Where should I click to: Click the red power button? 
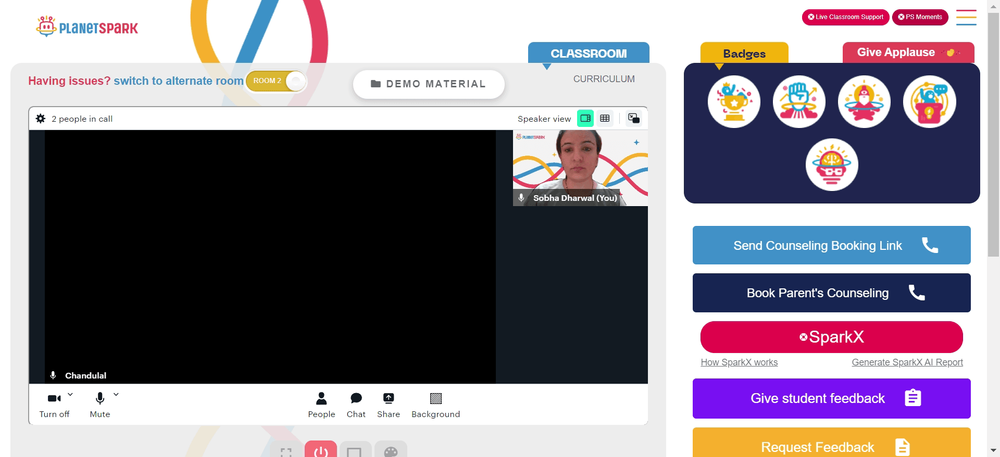[321, 450]
